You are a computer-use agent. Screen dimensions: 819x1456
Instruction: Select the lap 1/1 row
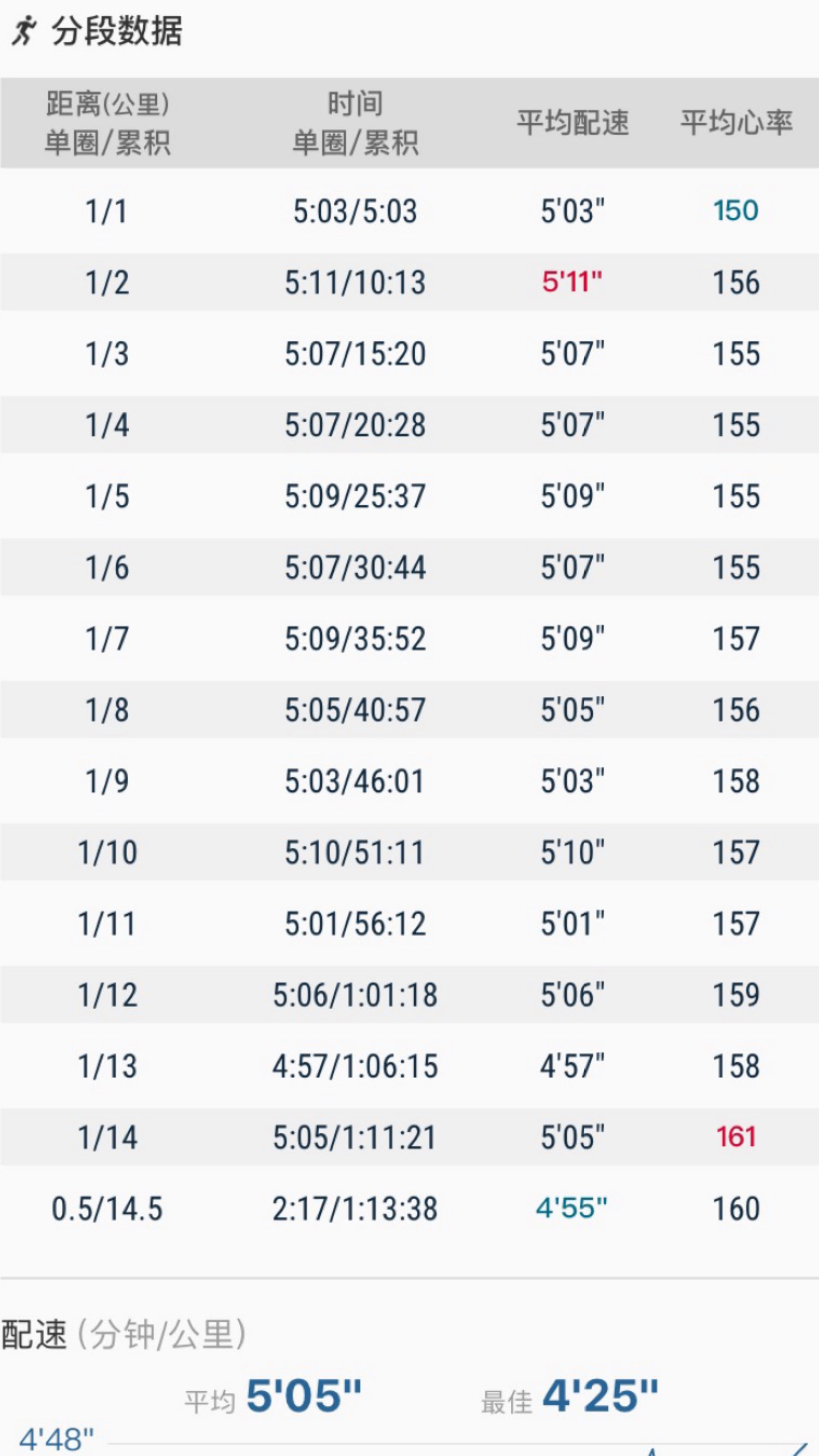click(409, 211)
